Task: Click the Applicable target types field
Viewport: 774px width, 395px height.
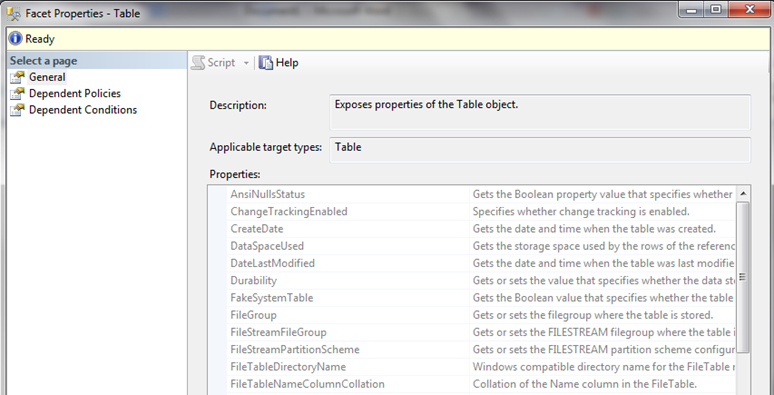Action: click(540, 150)
